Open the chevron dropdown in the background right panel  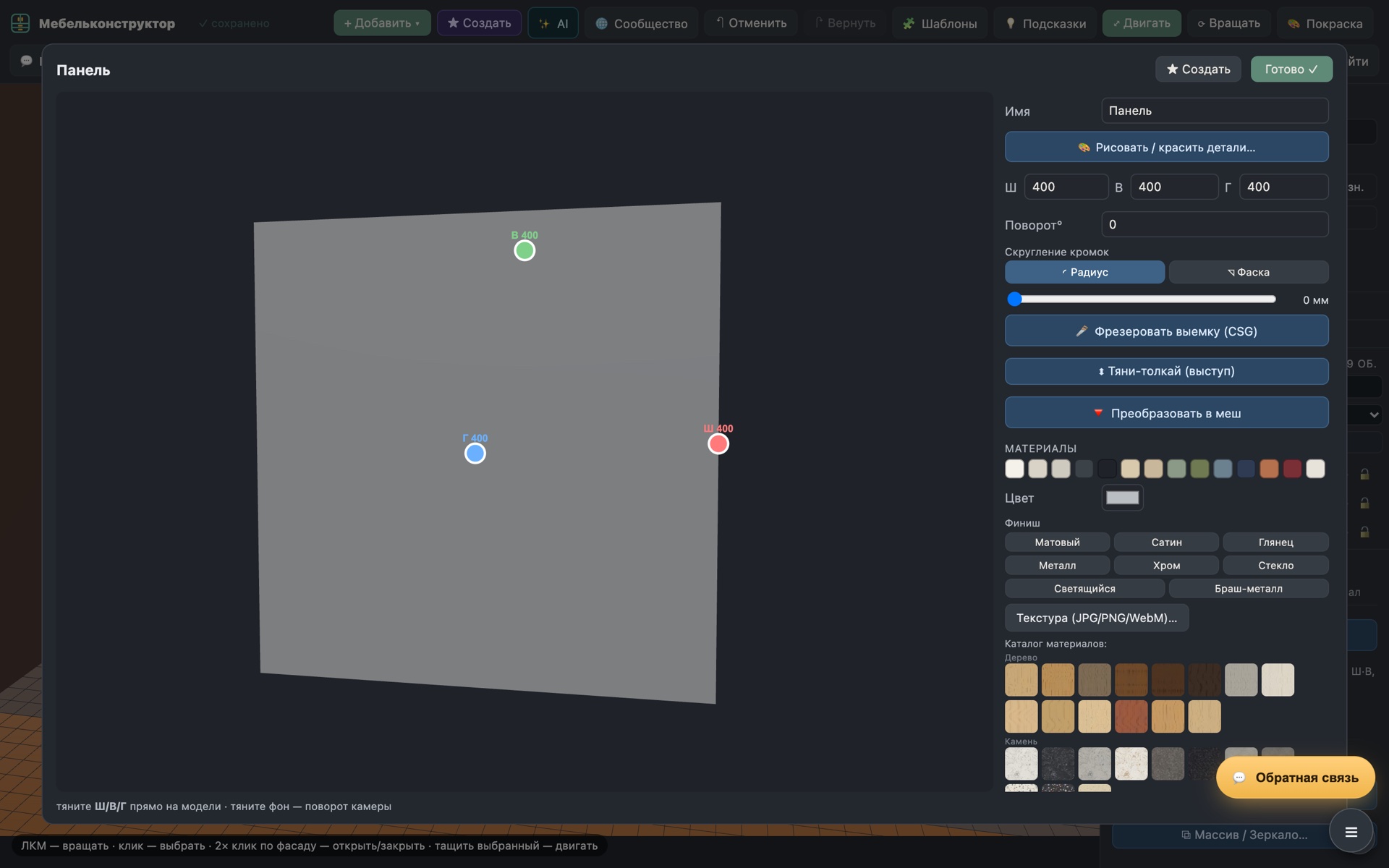[1373, 414]
